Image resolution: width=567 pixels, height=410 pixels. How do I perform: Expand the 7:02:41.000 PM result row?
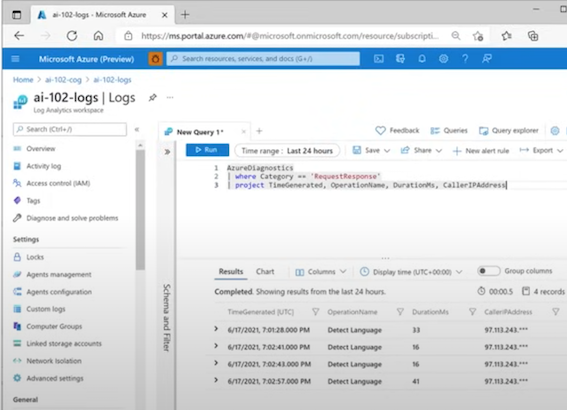coord(216,346)
